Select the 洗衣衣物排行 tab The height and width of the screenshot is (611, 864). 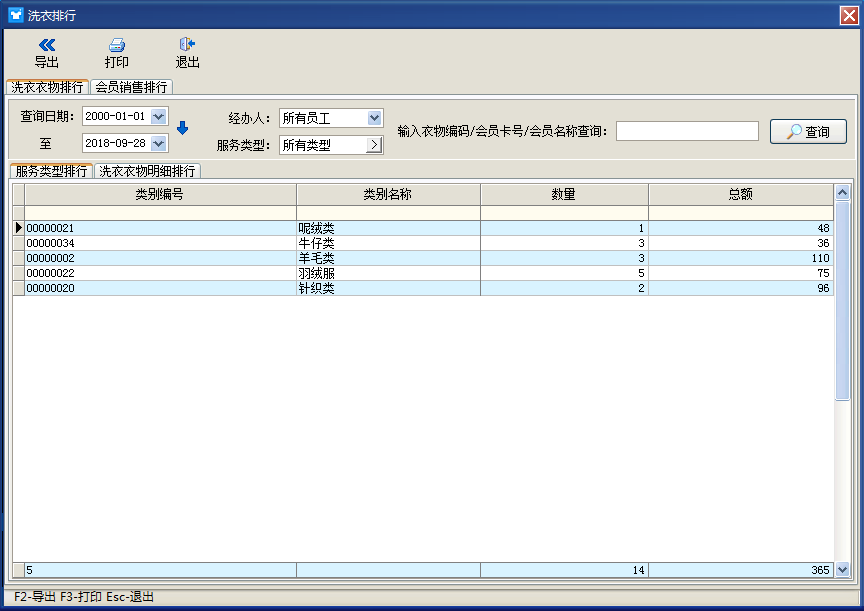(47, 87)
